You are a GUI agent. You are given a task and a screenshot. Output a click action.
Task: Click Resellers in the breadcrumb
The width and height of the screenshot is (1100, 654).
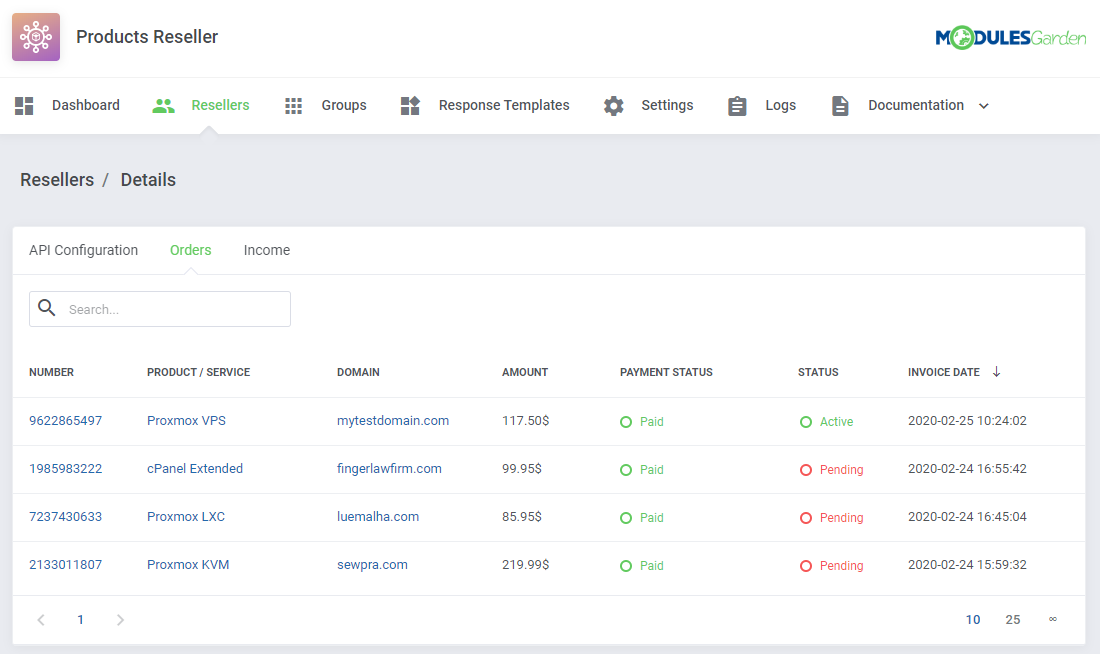pyautogui.click(x=57, y=180)
